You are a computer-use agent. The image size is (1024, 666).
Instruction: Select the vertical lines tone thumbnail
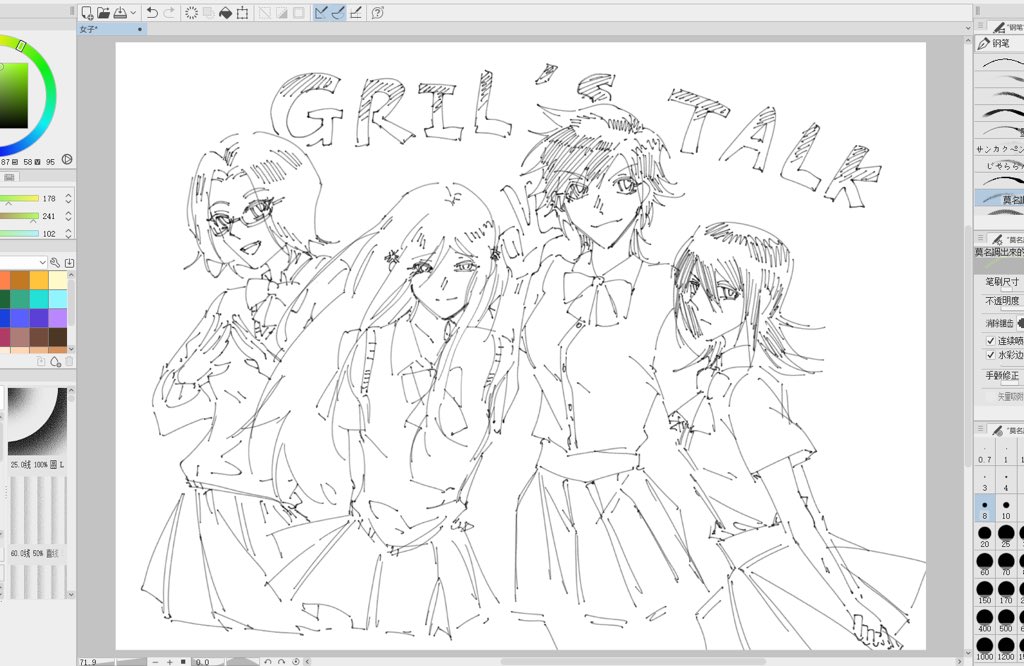pos(37,511)
